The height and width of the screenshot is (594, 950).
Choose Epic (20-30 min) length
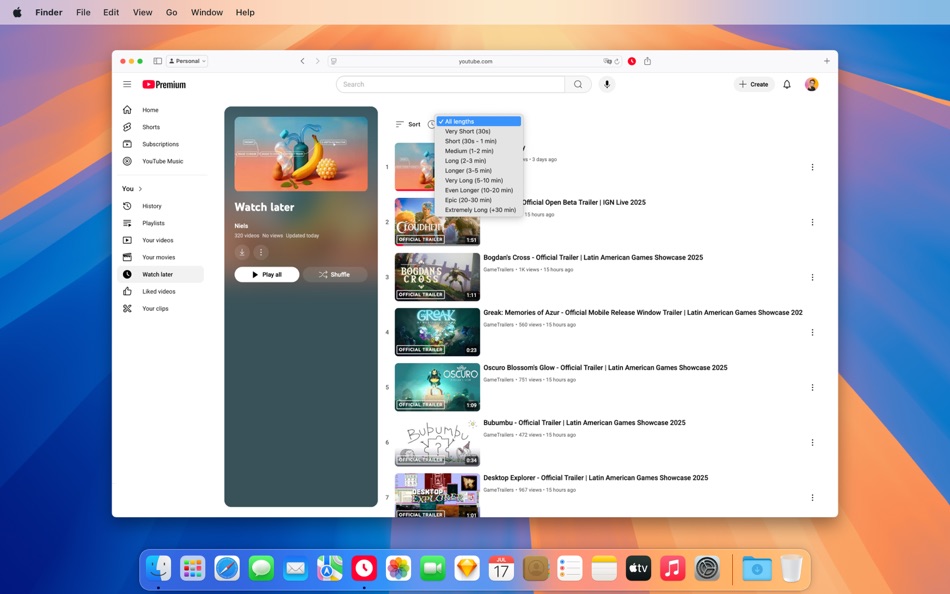click(x=479, y=199)
